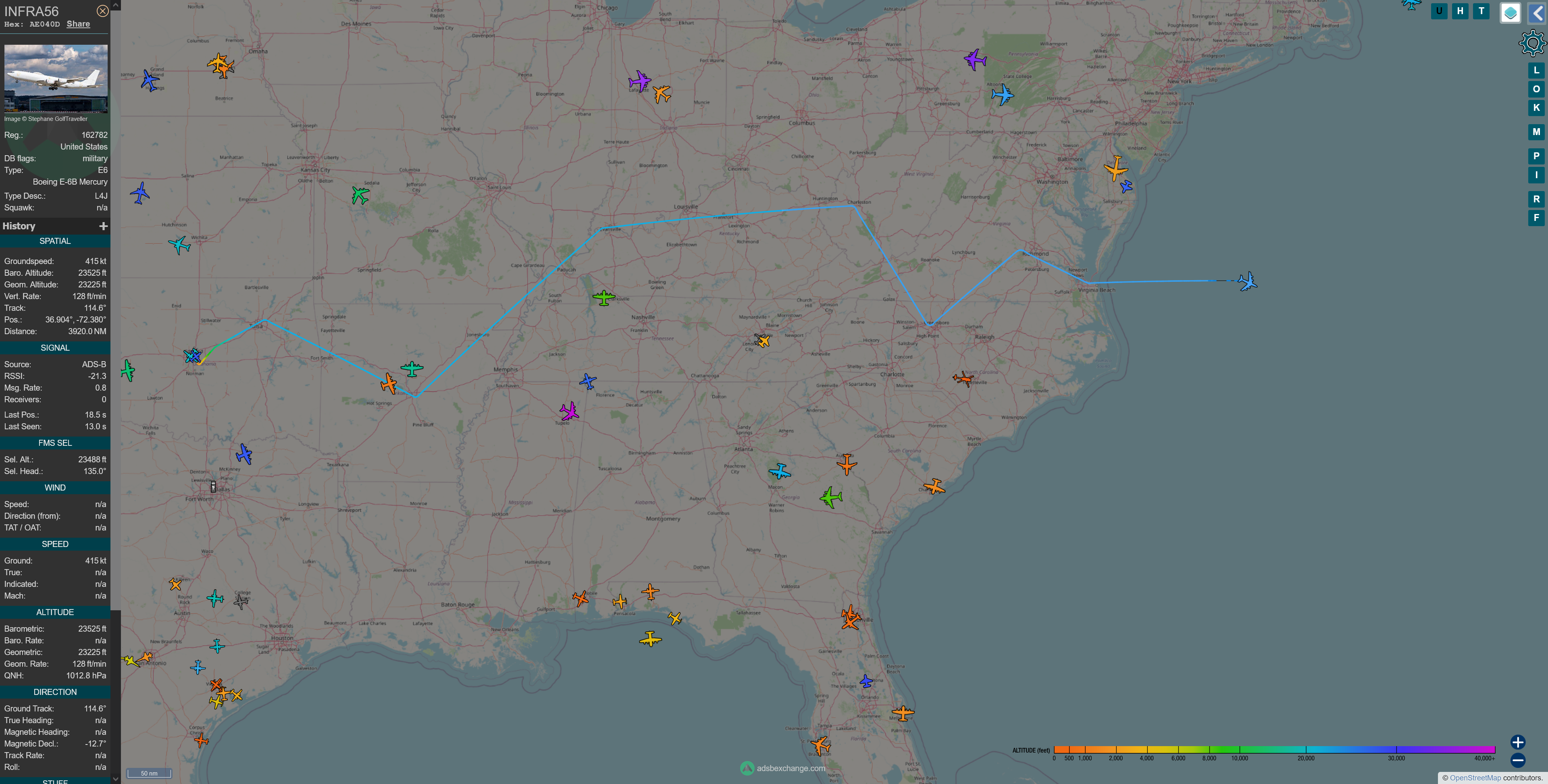Click the registration value 162782

click(x=95, y=135)
